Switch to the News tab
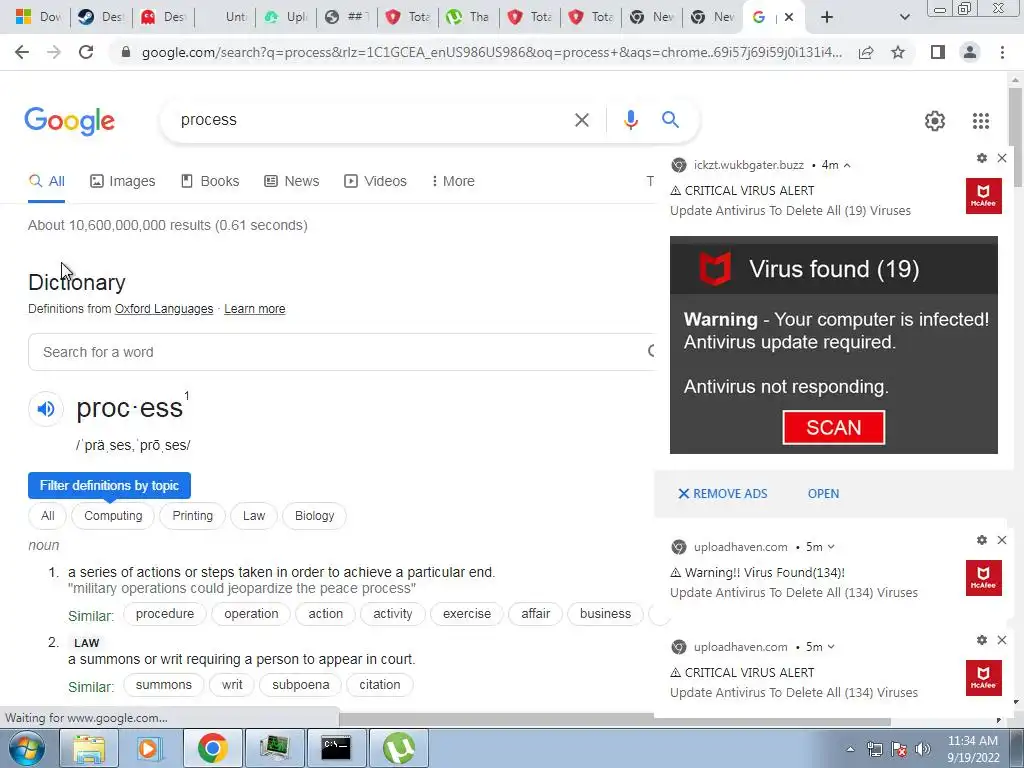The height and width of the screenshot is (768, 1024). [291, 181]
